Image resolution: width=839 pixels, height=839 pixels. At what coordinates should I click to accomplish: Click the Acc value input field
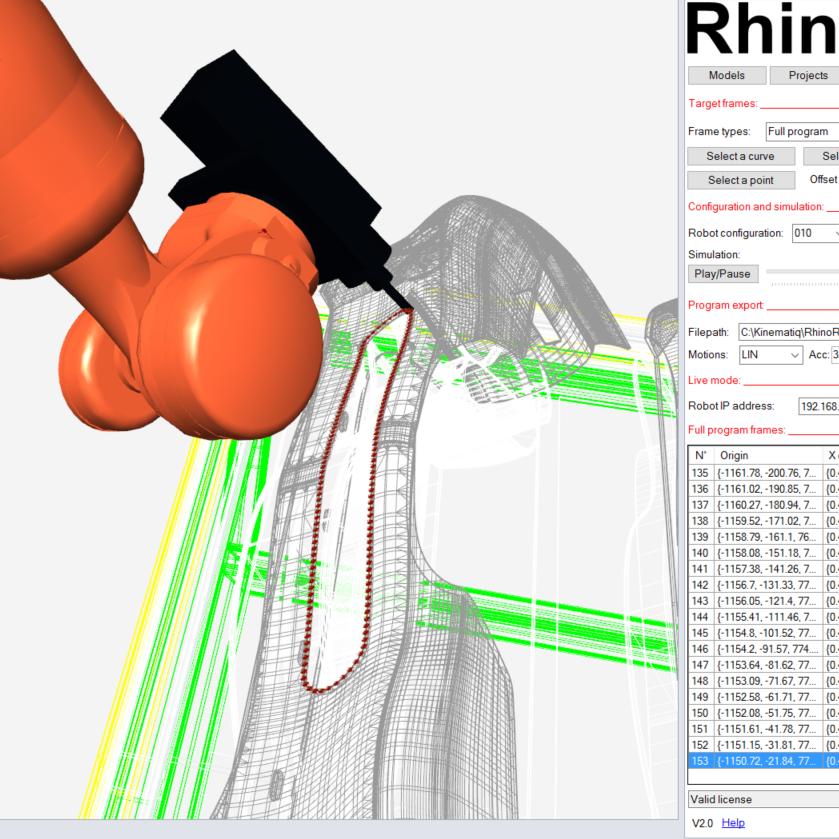[834, 355]
